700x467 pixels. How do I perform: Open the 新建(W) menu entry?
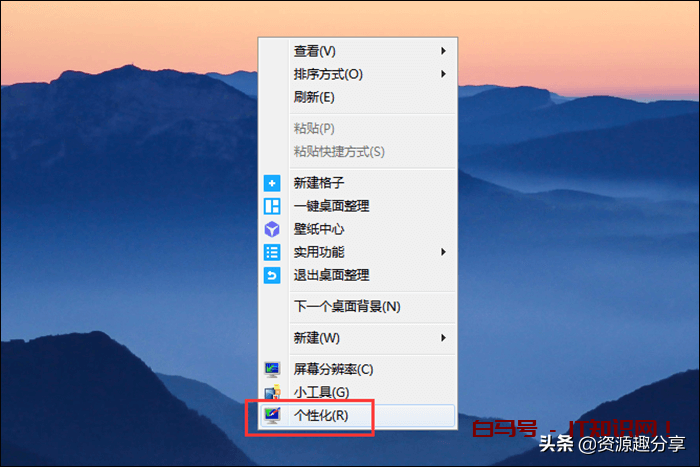(358, 338)
